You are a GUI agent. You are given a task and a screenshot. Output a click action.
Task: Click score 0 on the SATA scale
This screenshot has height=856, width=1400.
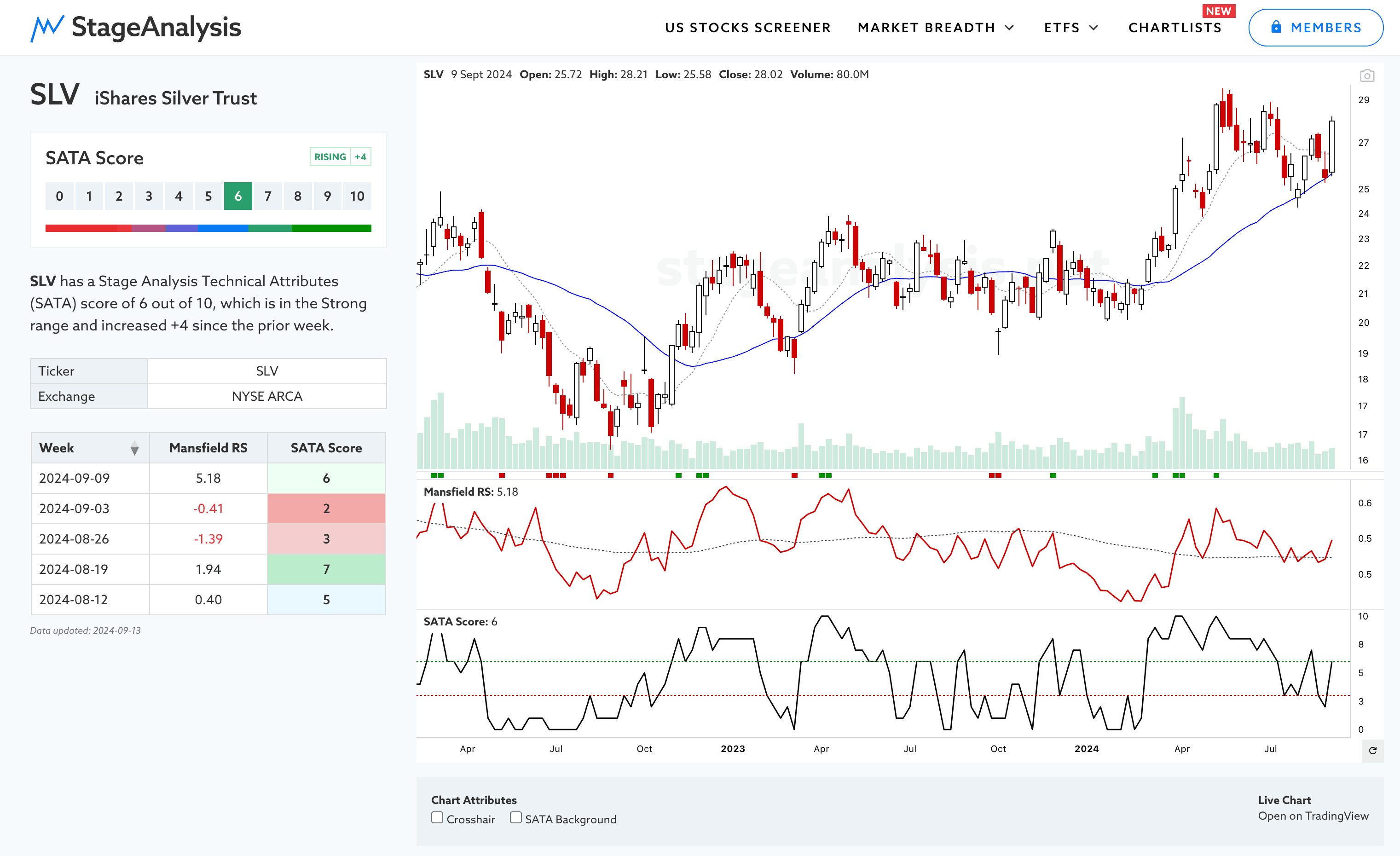coord(60,196)
